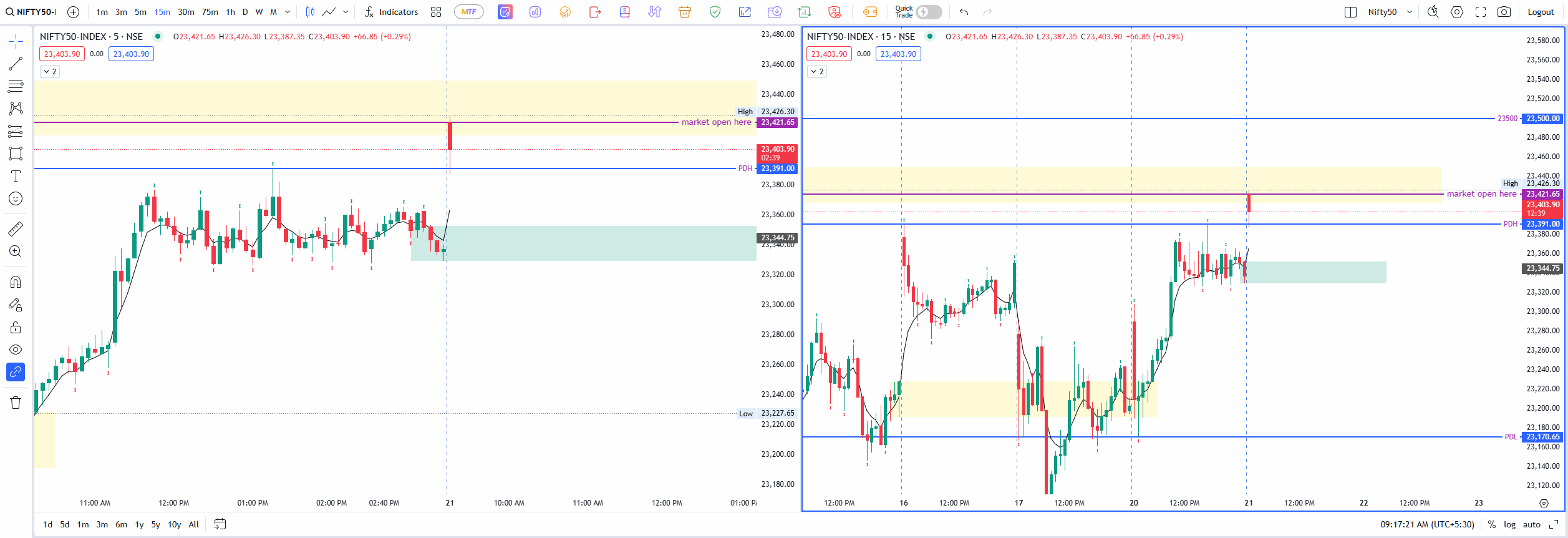Open the NIFTY50 symbol search
Image resolution: width=1568 pixels, height=538 pixels.
click(x=31, y=12)
